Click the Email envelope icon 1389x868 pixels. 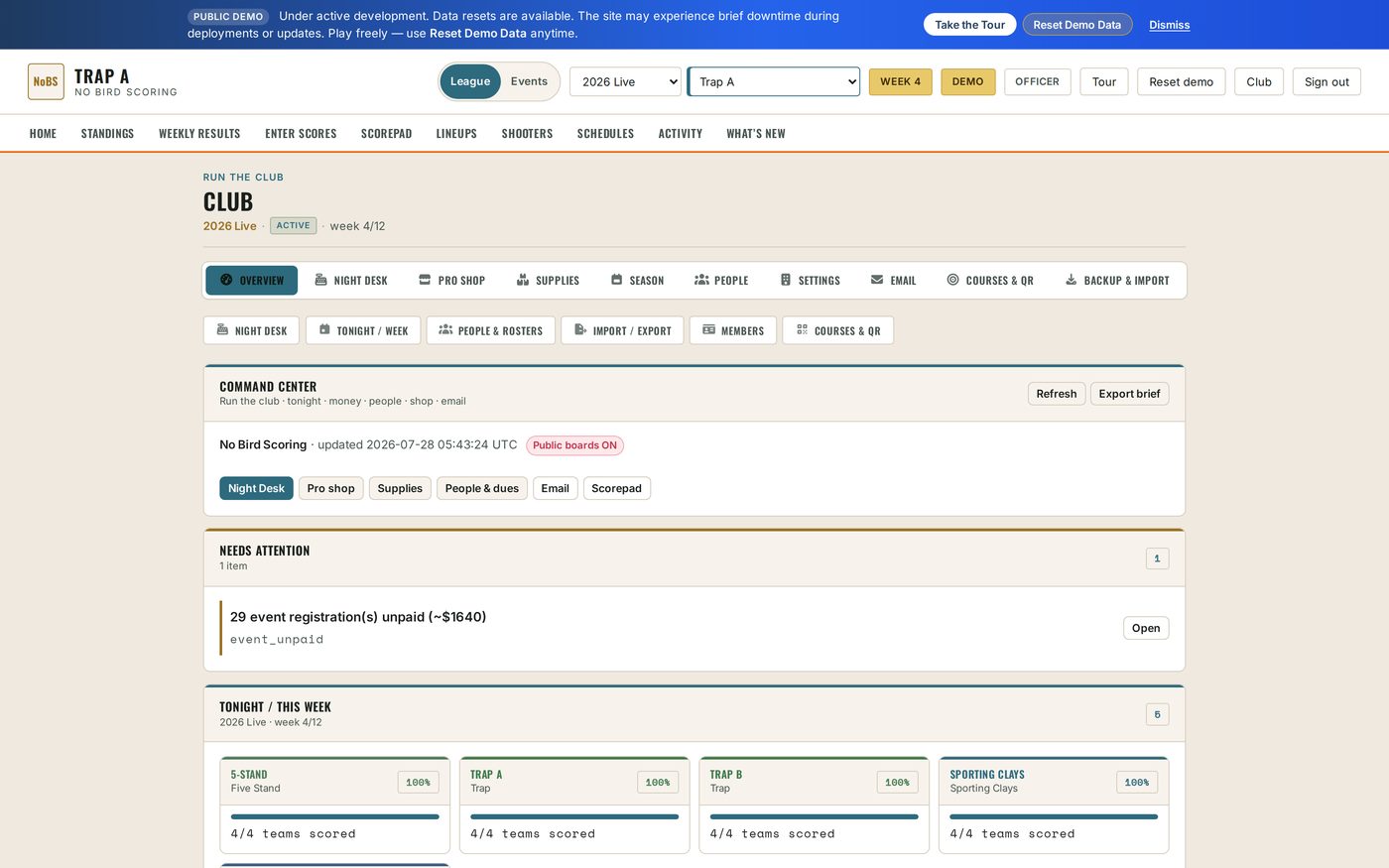coord(877,280)
